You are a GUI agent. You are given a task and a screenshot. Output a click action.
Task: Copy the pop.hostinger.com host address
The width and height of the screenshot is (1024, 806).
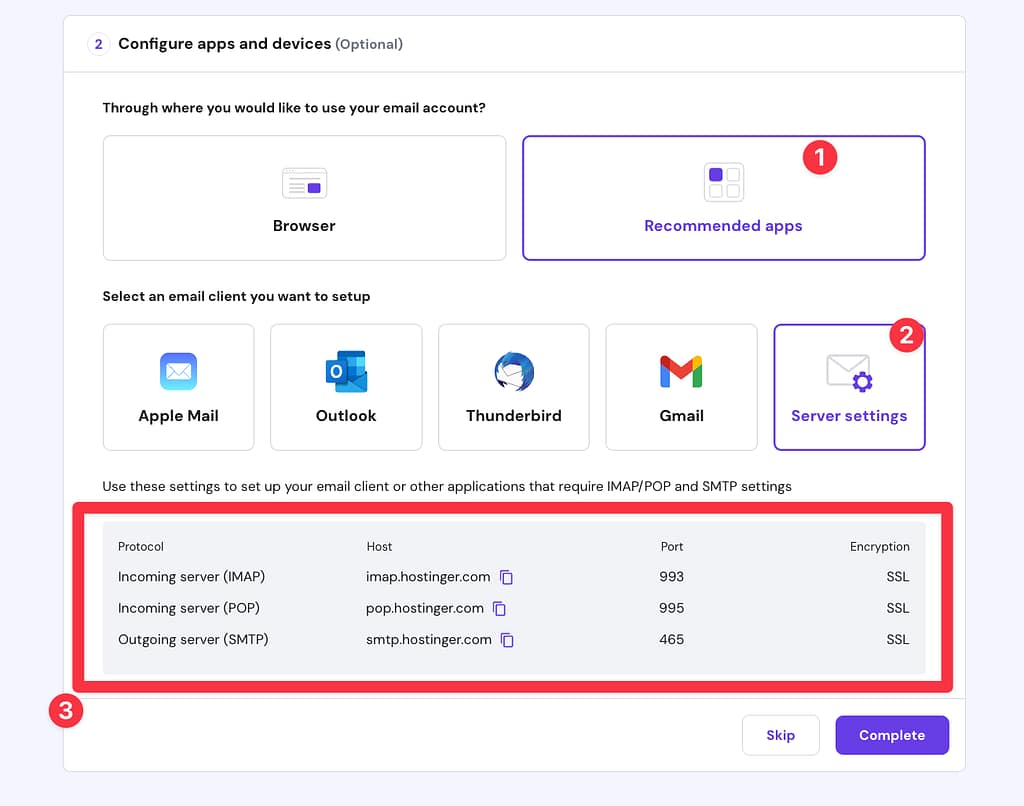pyautogui.click(x=498, y=608)
